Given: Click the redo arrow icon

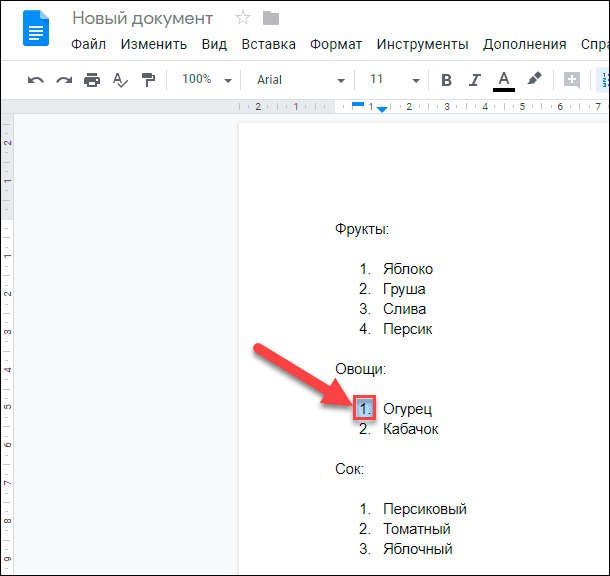Looking at the screenshot, I should [x=64, y=80].
